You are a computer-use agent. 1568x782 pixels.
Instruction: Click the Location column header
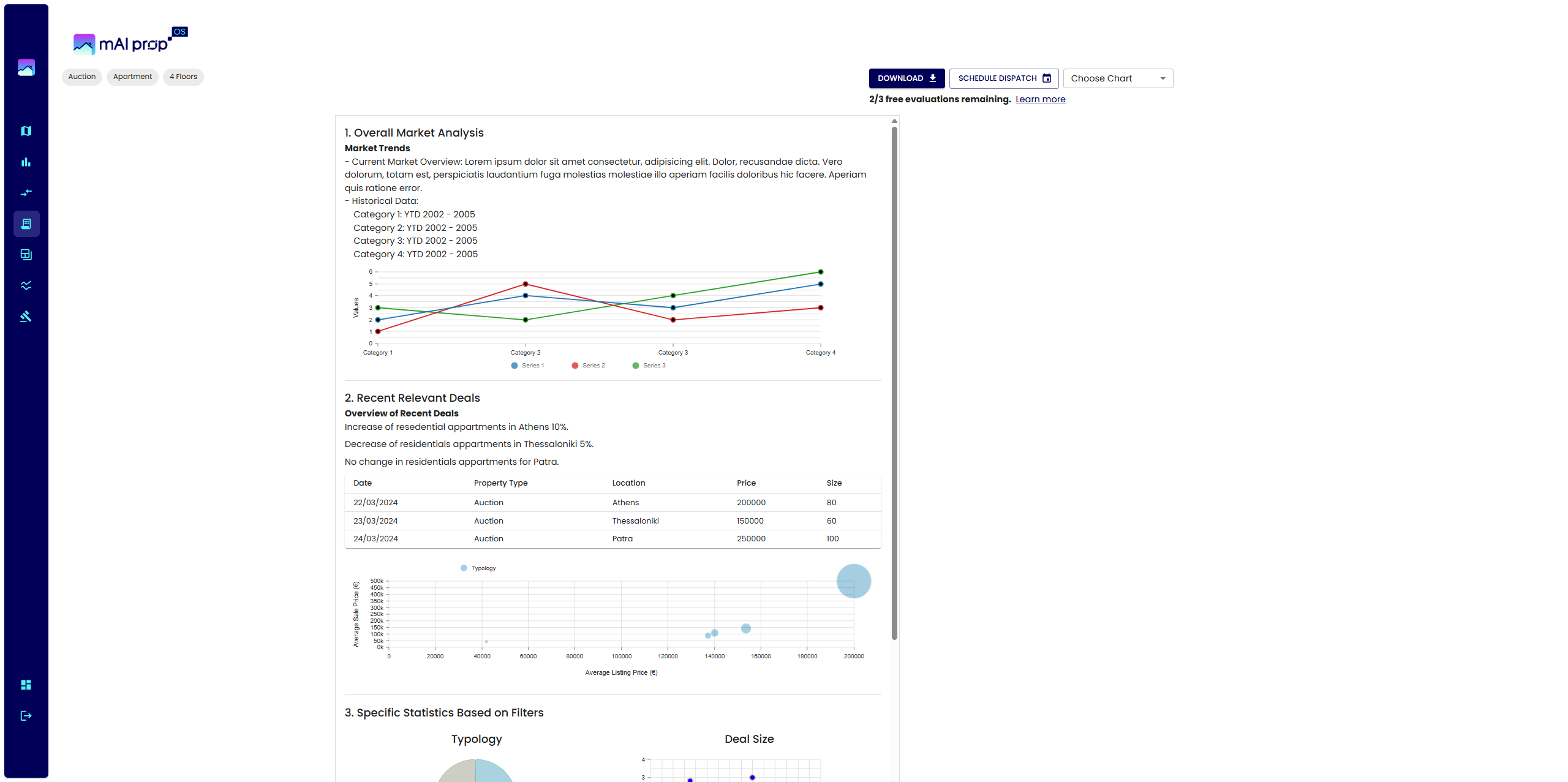(x=628, y=483)
